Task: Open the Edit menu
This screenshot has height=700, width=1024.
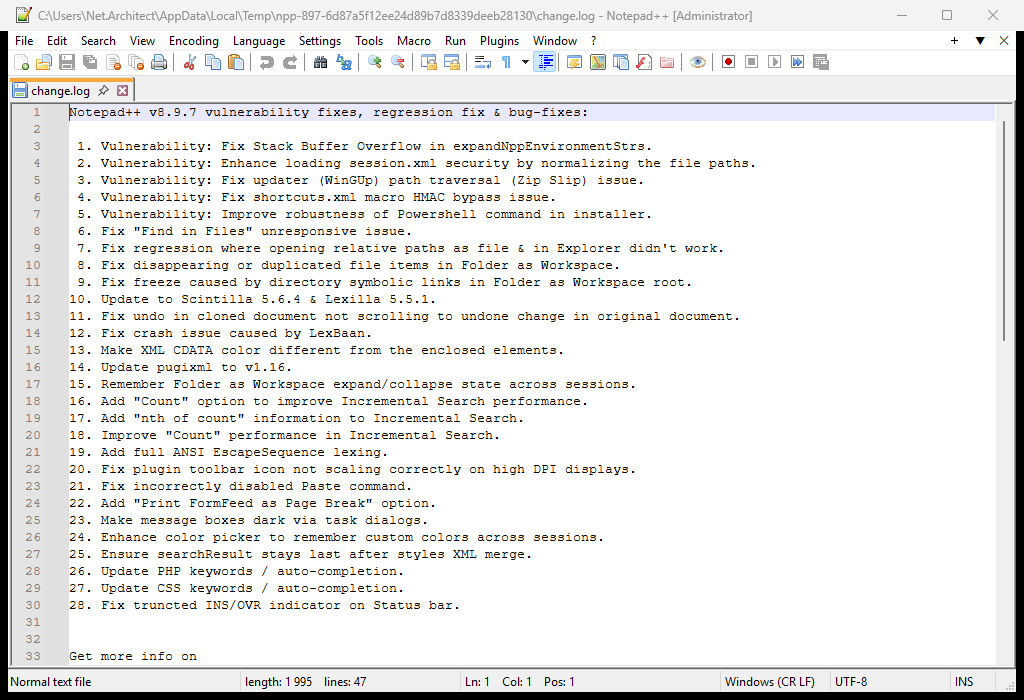Action: tap(57, 40)
